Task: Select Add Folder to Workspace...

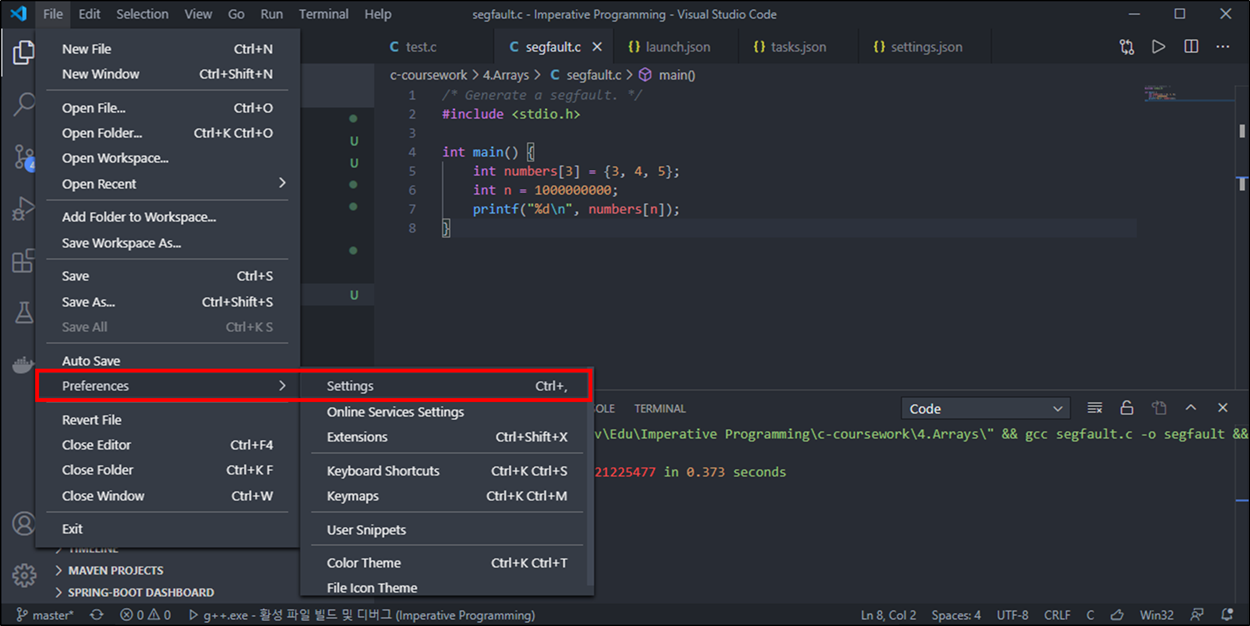Action: point(167,217)
